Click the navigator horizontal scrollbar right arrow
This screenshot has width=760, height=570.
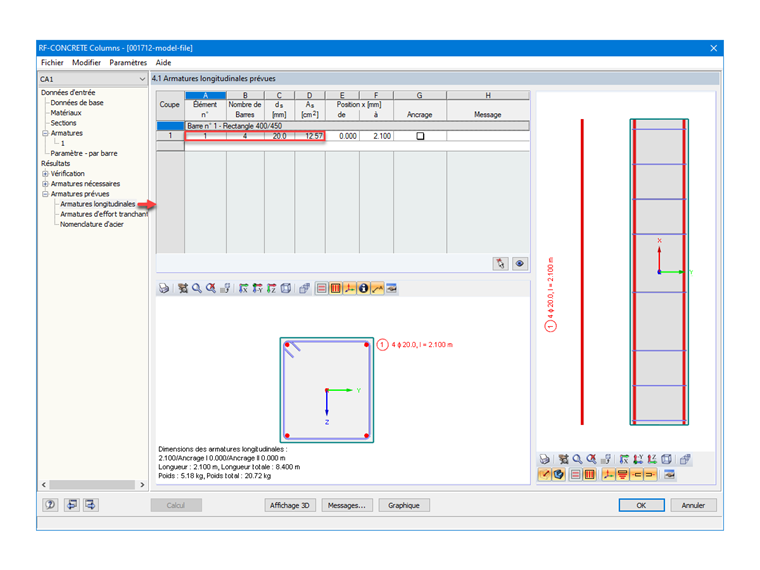pos(142,485)
